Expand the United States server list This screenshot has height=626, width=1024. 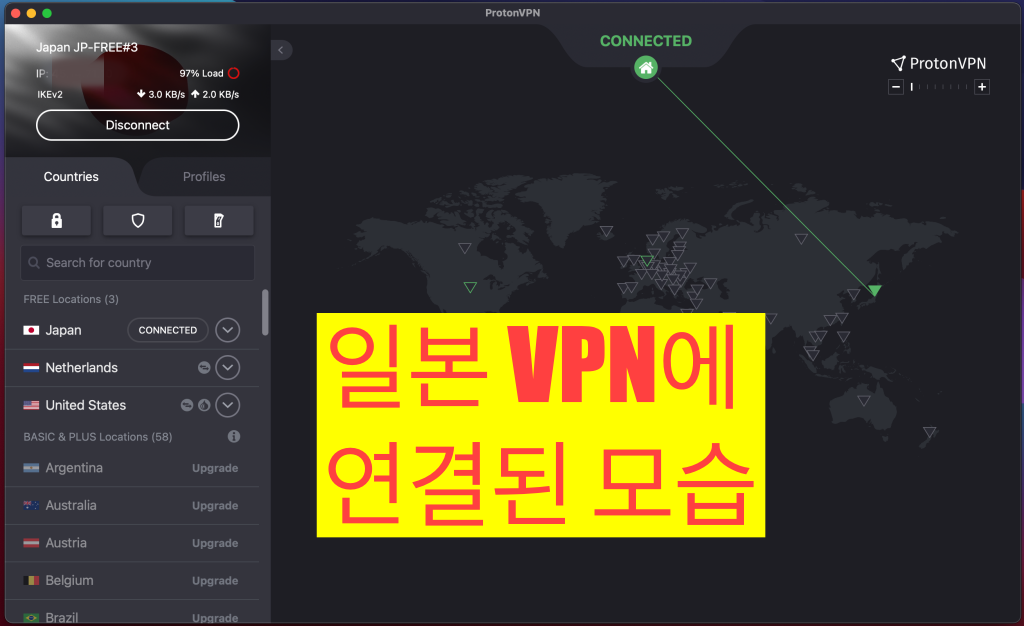[227, 405]
